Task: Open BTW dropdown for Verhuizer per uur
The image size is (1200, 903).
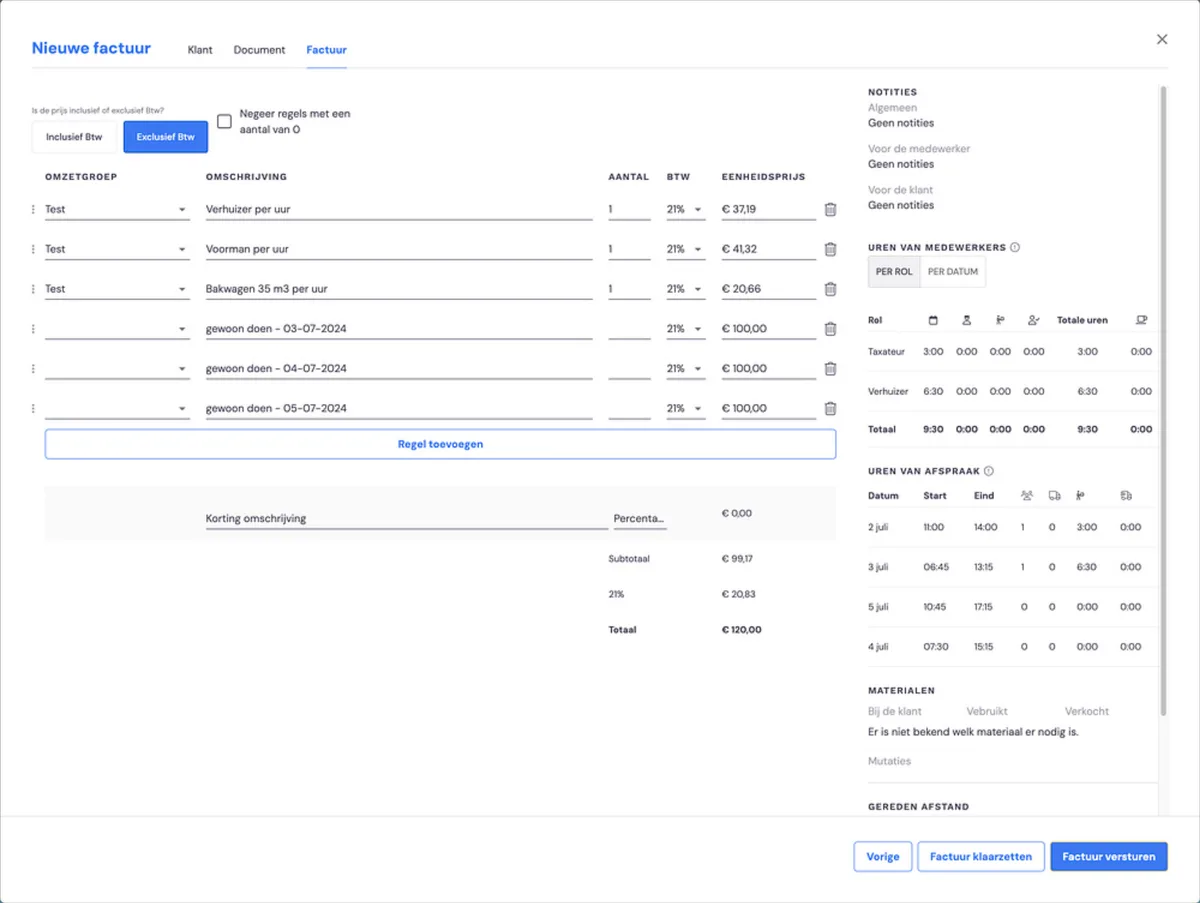Action: click(x=686, y=210)
